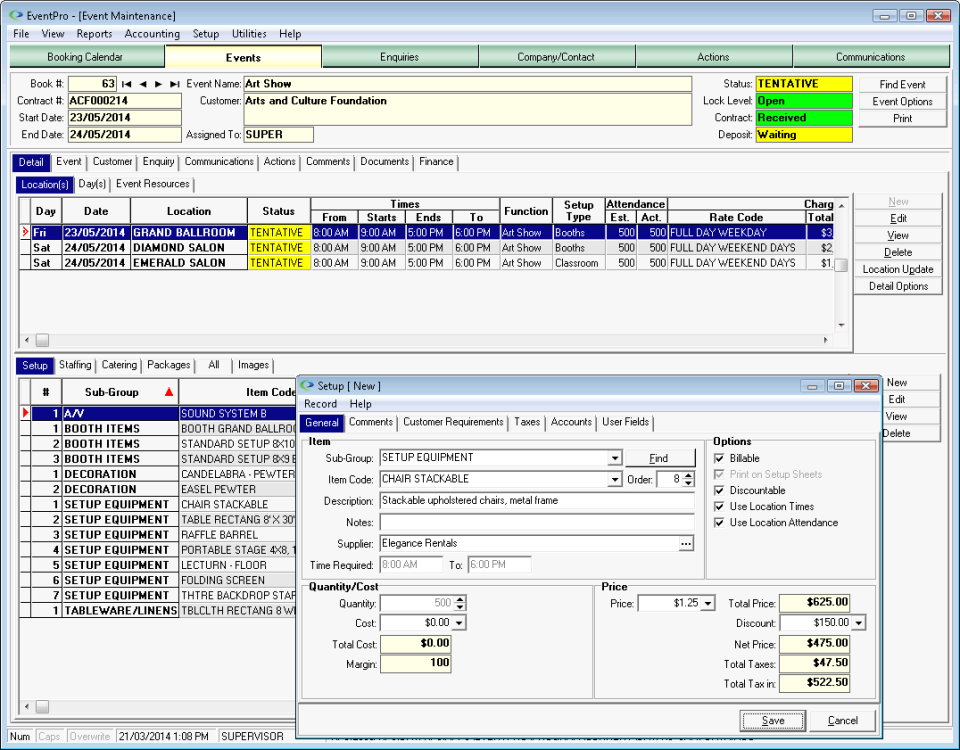Open the Discount dropdown arrow
The width and height of the screenshot is (960, 750).
coord(858,623)
